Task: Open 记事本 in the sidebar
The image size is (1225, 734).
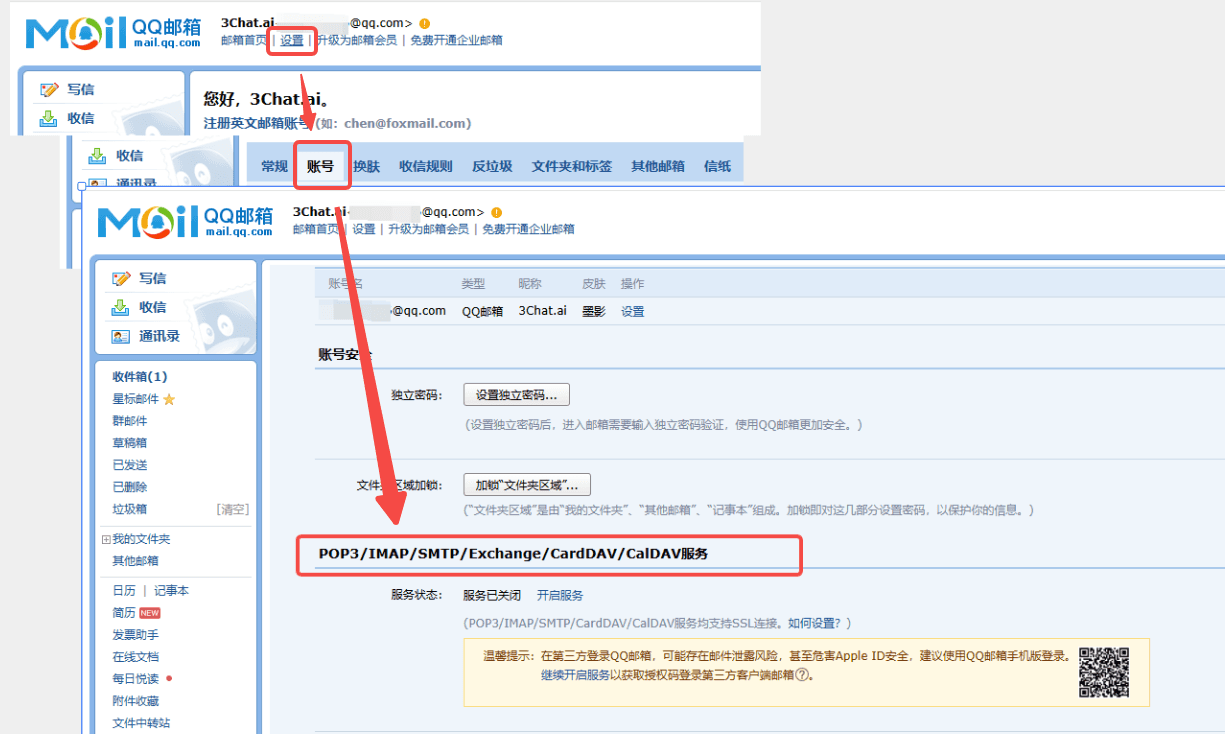Action: click(x=171, y=591)
